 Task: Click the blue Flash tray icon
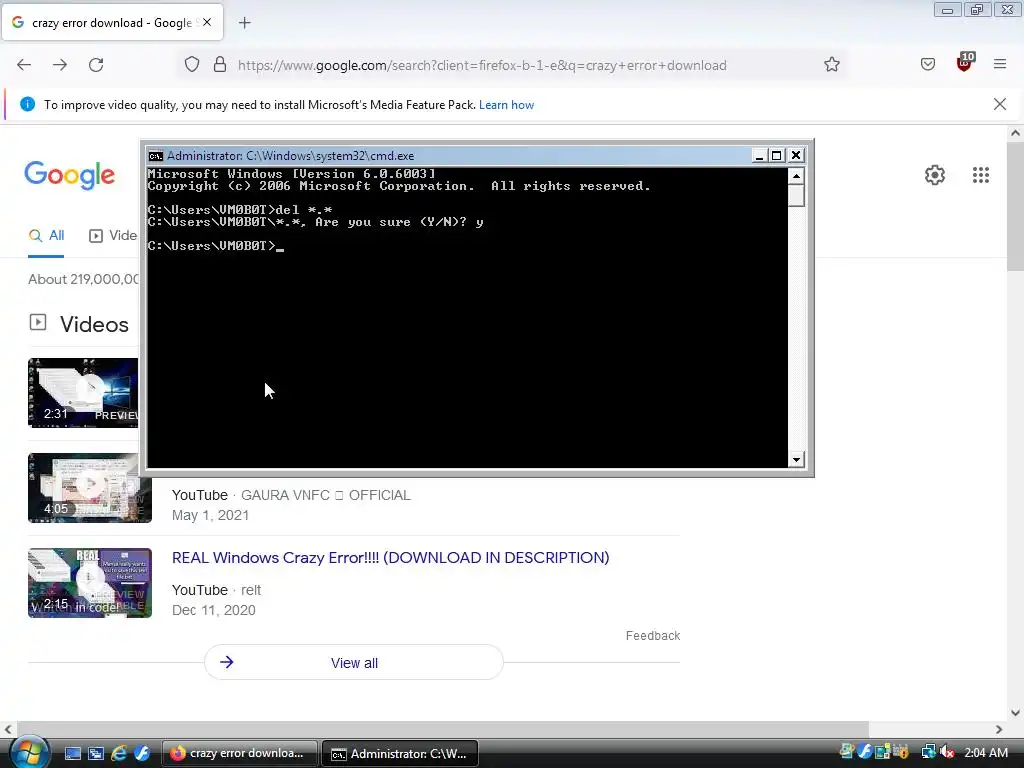pyautogui.click(x=865, y=752)
